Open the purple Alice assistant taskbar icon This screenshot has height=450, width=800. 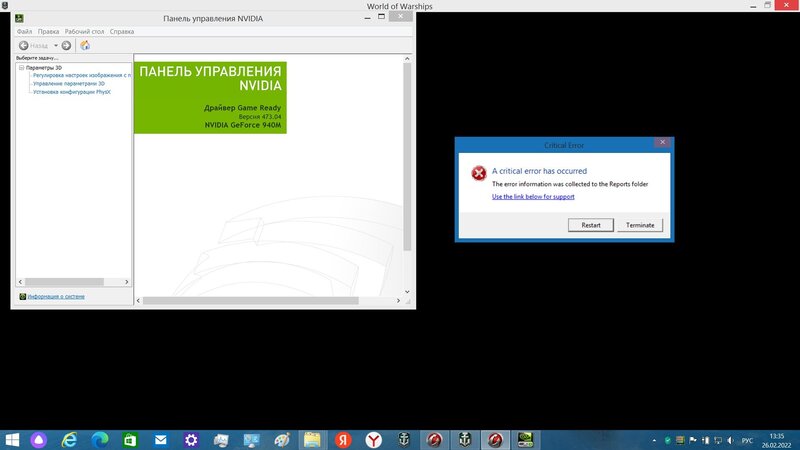pos(39,440)
